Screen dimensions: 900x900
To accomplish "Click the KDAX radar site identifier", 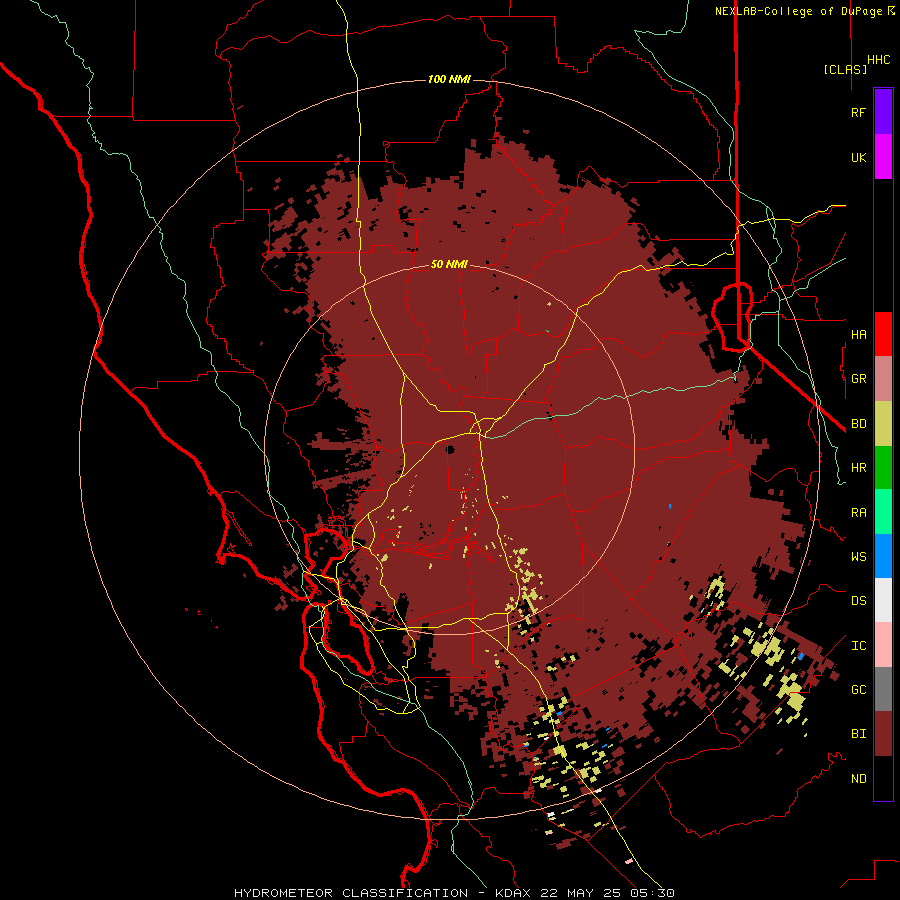I will pos(514,893).
